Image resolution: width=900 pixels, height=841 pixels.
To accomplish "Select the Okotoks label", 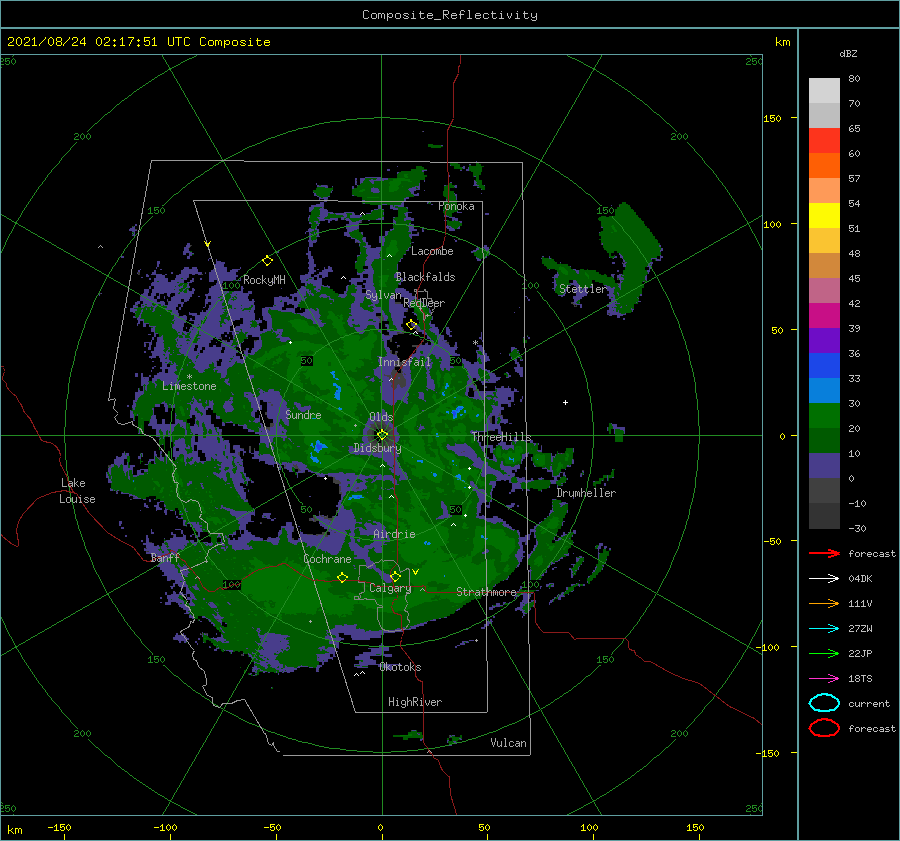I will click(400, 667).
